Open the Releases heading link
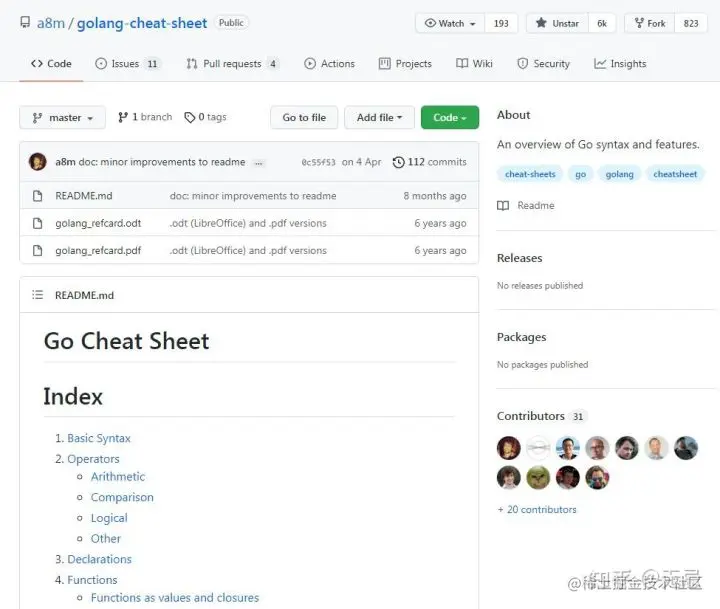This screenshot has height=609, width=720. tap(519, 258)
